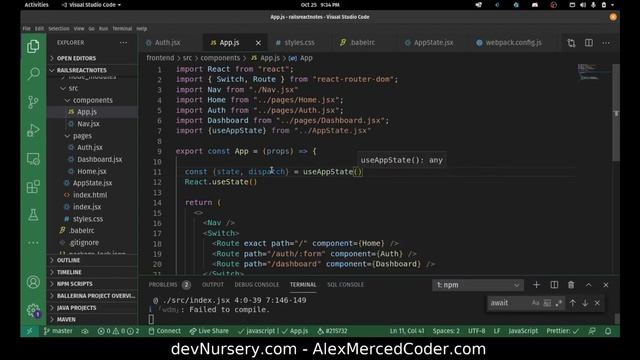640x360 pixels.
Task: Open remote window indicator in status bar
Action: (29, 331)
